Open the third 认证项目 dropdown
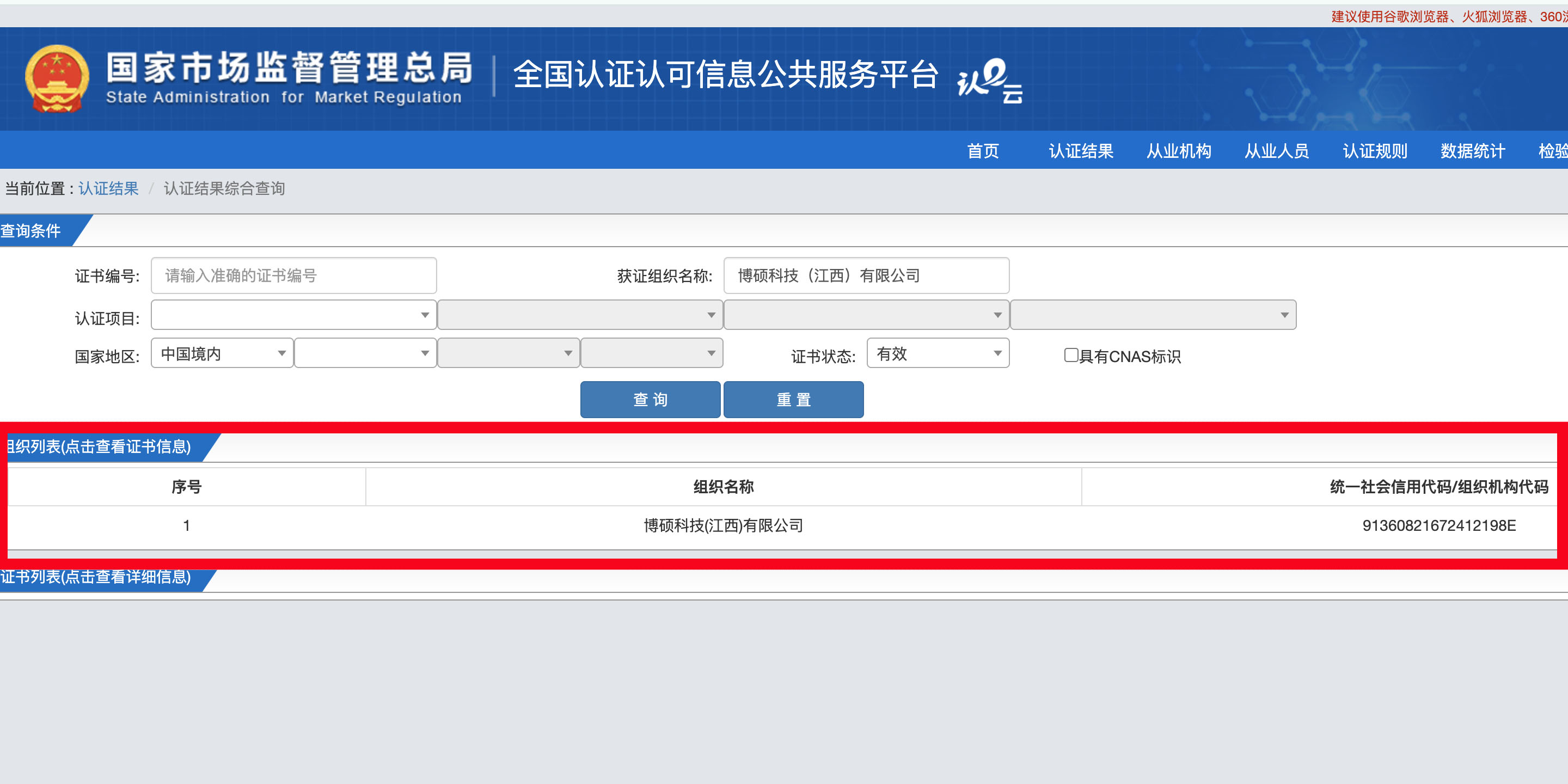The height and width of the screenshot is (784, 1568). (x=866, y=315)
